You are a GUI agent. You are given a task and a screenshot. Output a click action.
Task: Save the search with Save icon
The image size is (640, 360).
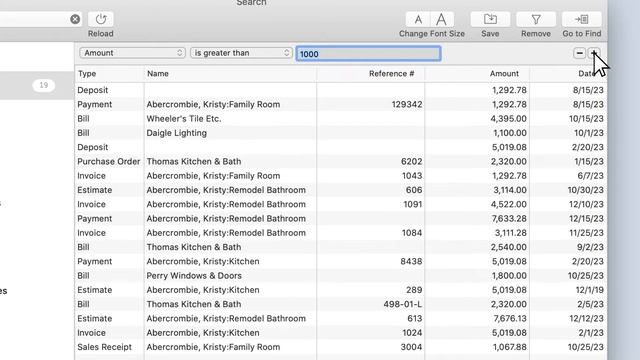(490, 19)
